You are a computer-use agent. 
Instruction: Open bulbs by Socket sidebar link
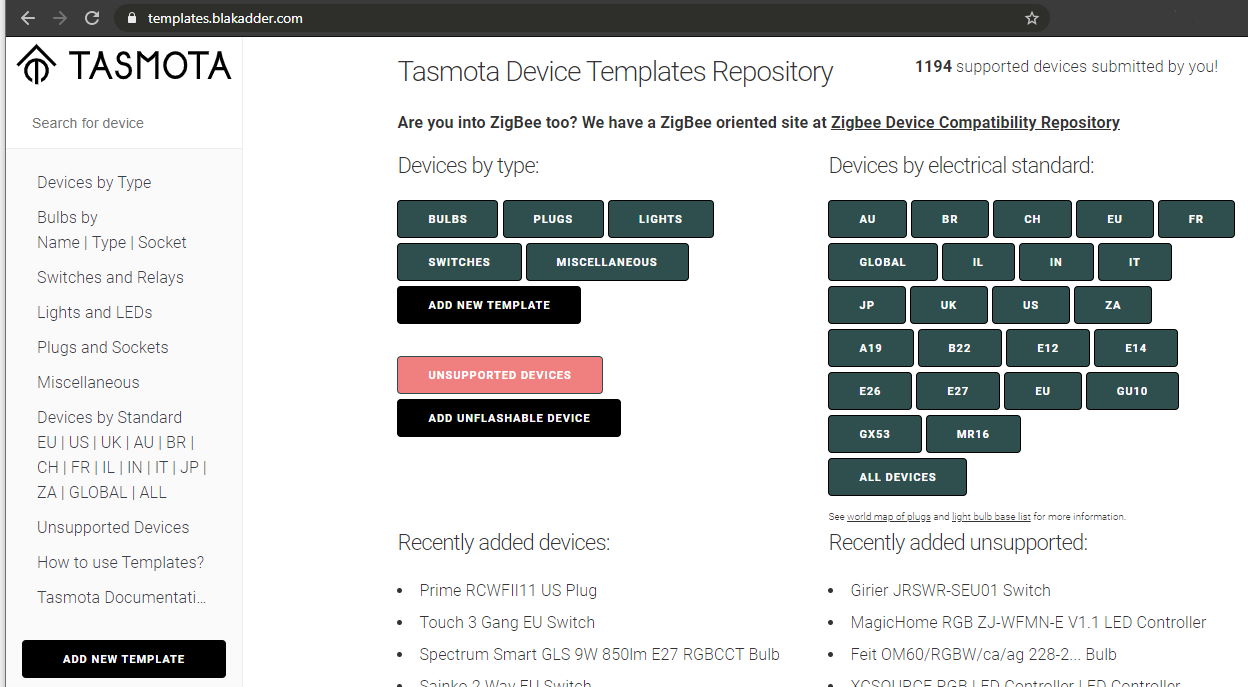[x=162, y=242]
